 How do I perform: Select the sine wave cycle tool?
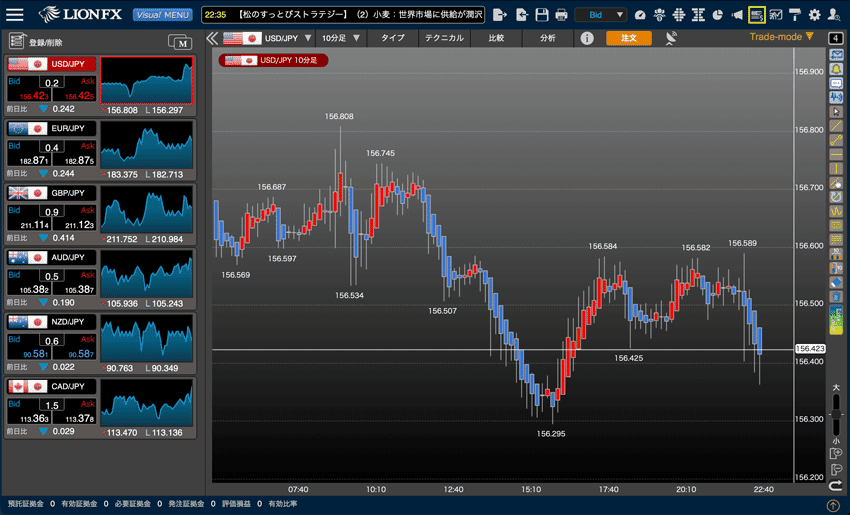click(836, 211)
